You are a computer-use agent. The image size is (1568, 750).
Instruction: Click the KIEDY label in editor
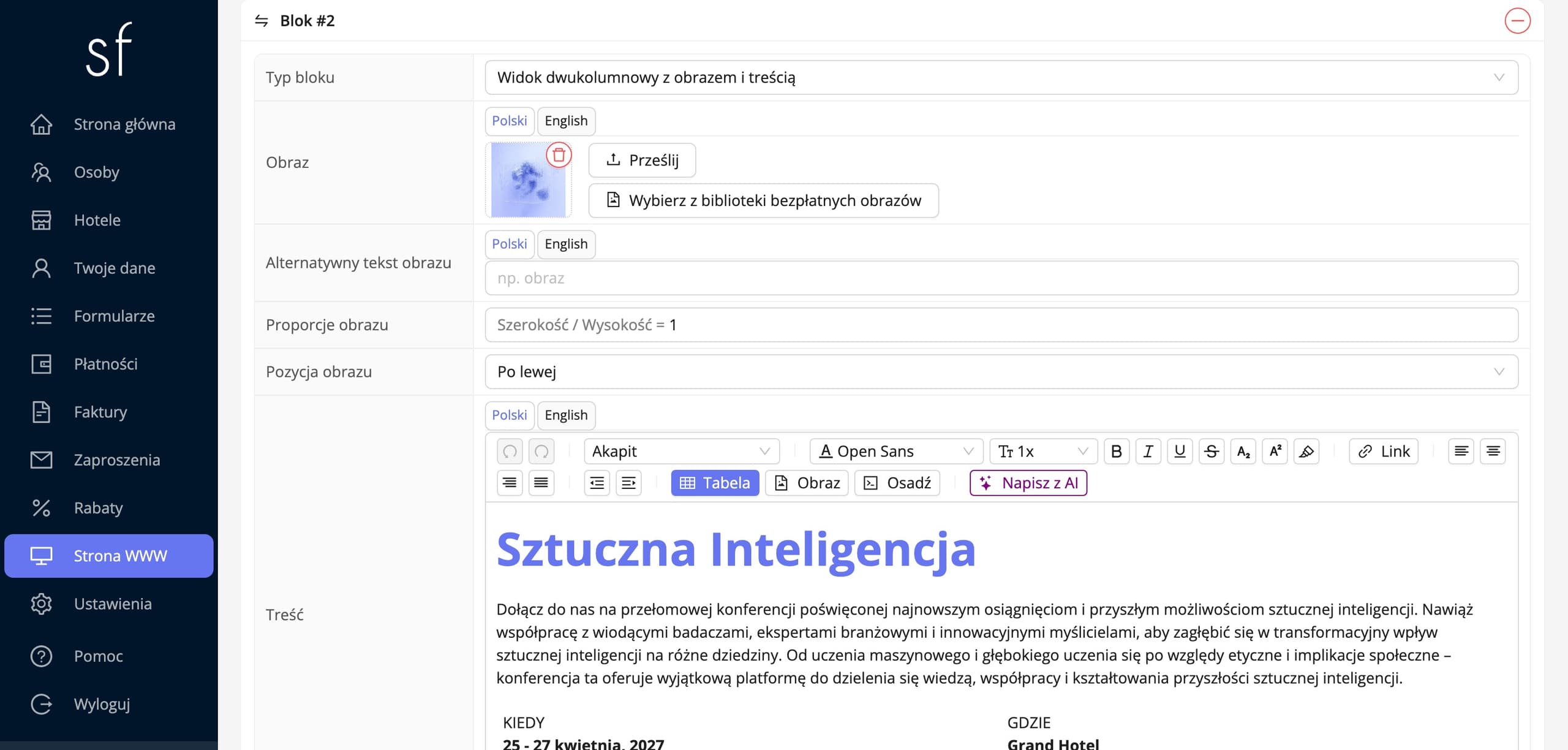pyautogui.click(x=524, y=722)
